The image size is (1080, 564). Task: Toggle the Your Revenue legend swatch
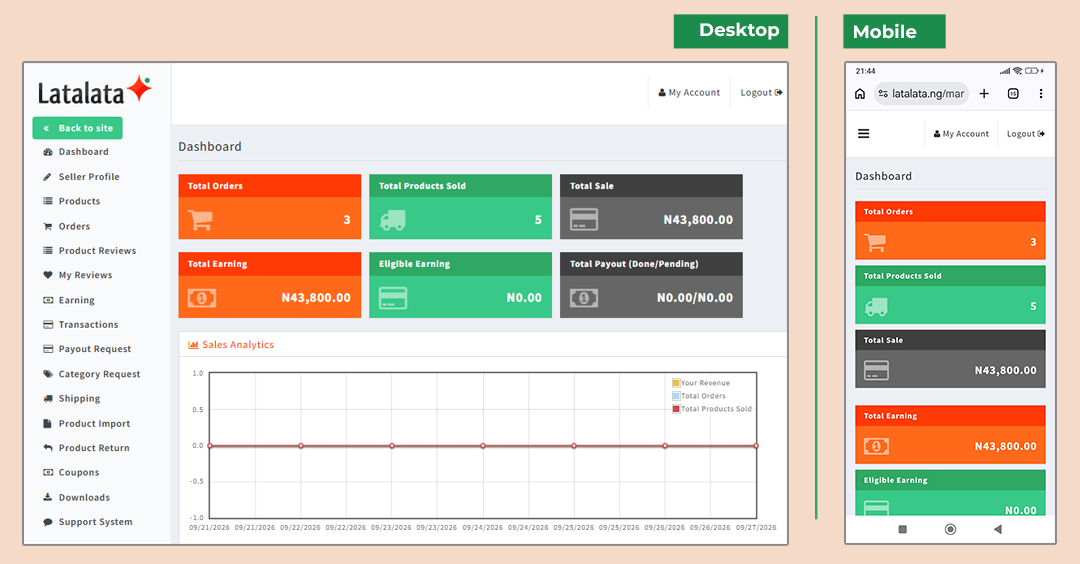[676, 383]
